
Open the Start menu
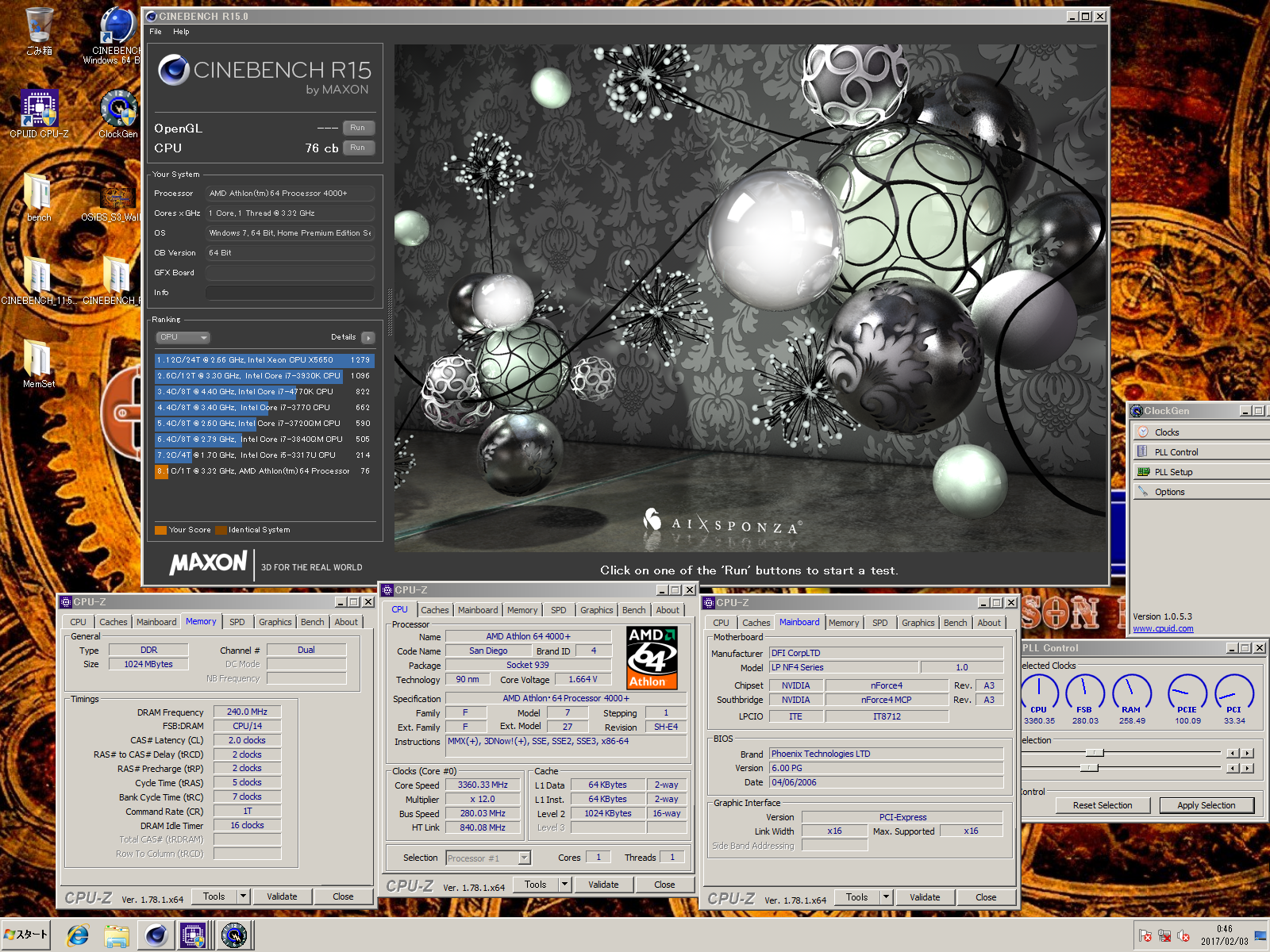[x=26, y=935]
